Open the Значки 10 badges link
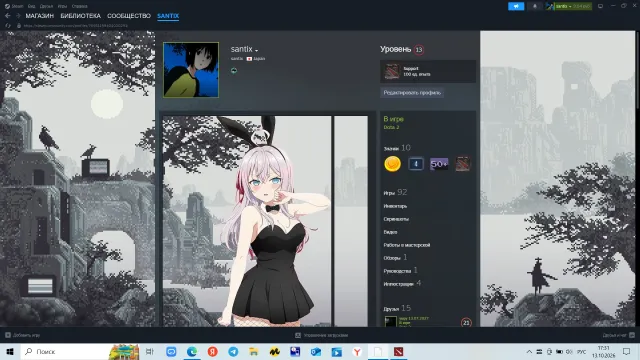This screenshot has width=640, height=360. [x=397, y=148]
